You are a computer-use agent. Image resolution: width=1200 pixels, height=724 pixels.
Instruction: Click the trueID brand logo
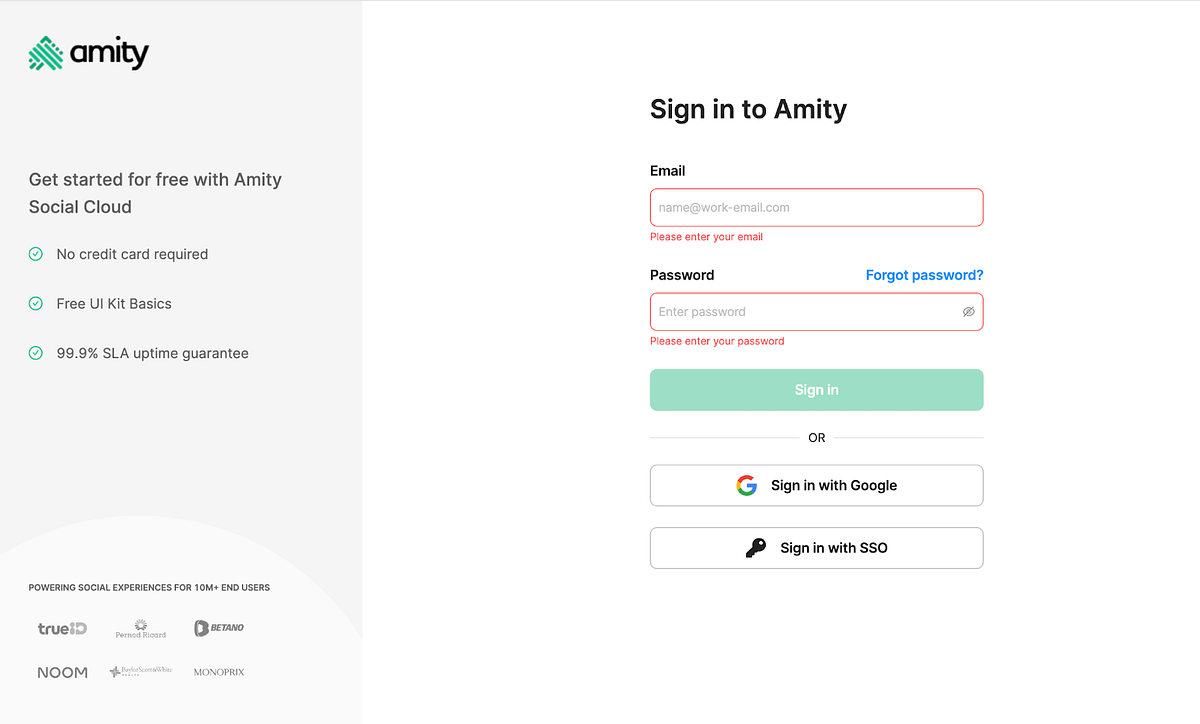[x=62, y=627]
